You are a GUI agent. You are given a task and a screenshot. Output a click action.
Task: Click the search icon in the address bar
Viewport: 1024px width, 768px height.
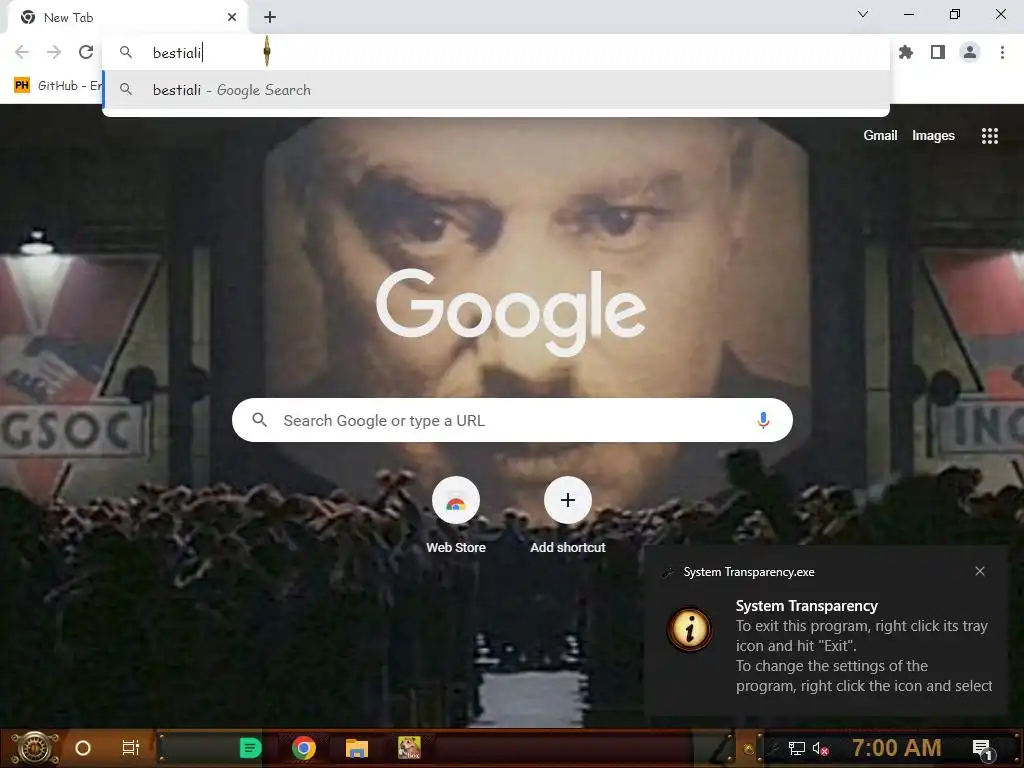(x=126, y=52)
